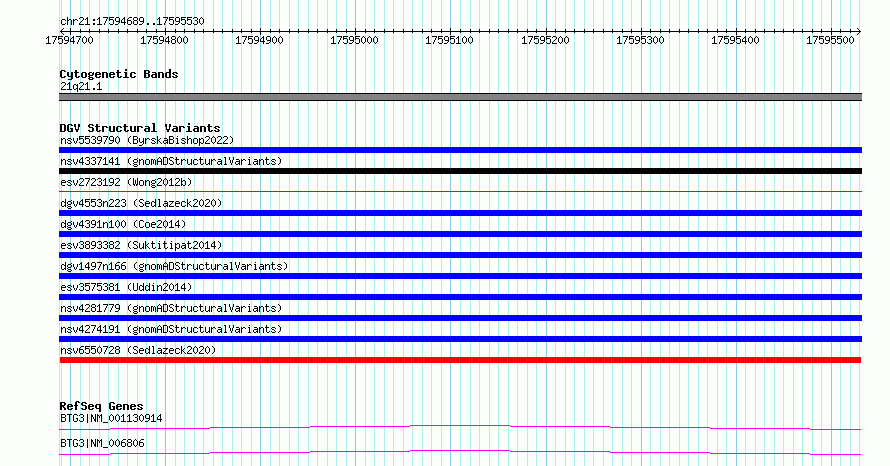This screenshot has width=890, height=466.
Task: Open variant esv3575381 (Uddin2014) label
Action: (126, 287)
